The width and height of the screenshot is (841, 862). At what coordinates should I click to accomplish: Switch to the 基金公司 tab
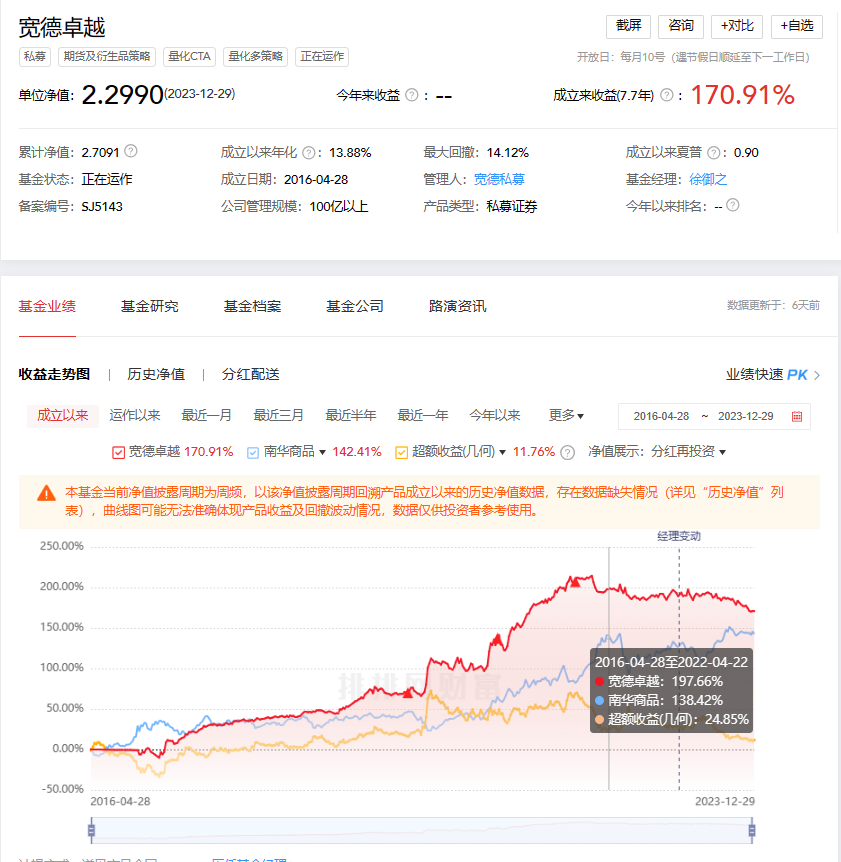[355, 306]
